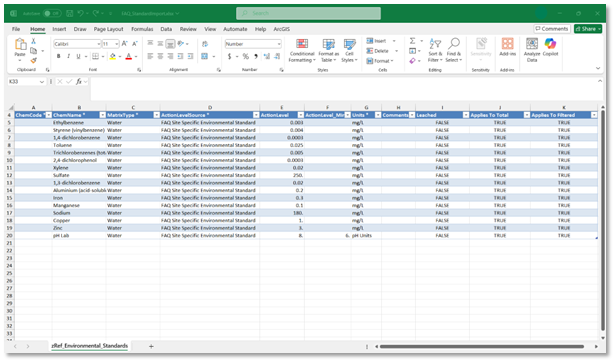Open Cell Styles gallery
The image size is (616, 364).
(349, 51)
